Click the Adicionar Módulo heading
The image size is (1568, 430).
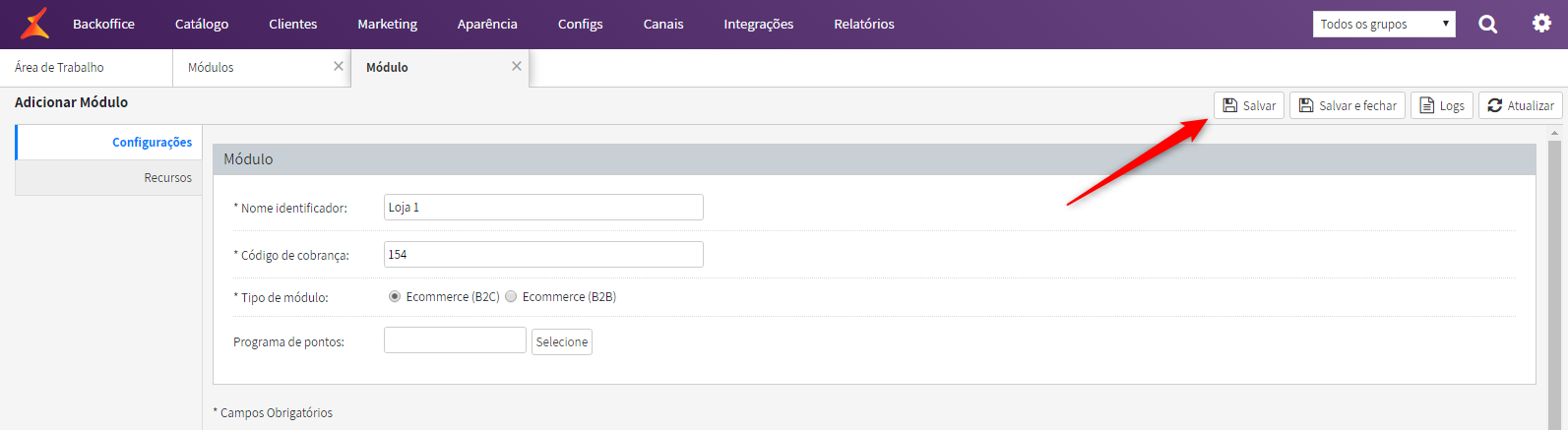71,102
